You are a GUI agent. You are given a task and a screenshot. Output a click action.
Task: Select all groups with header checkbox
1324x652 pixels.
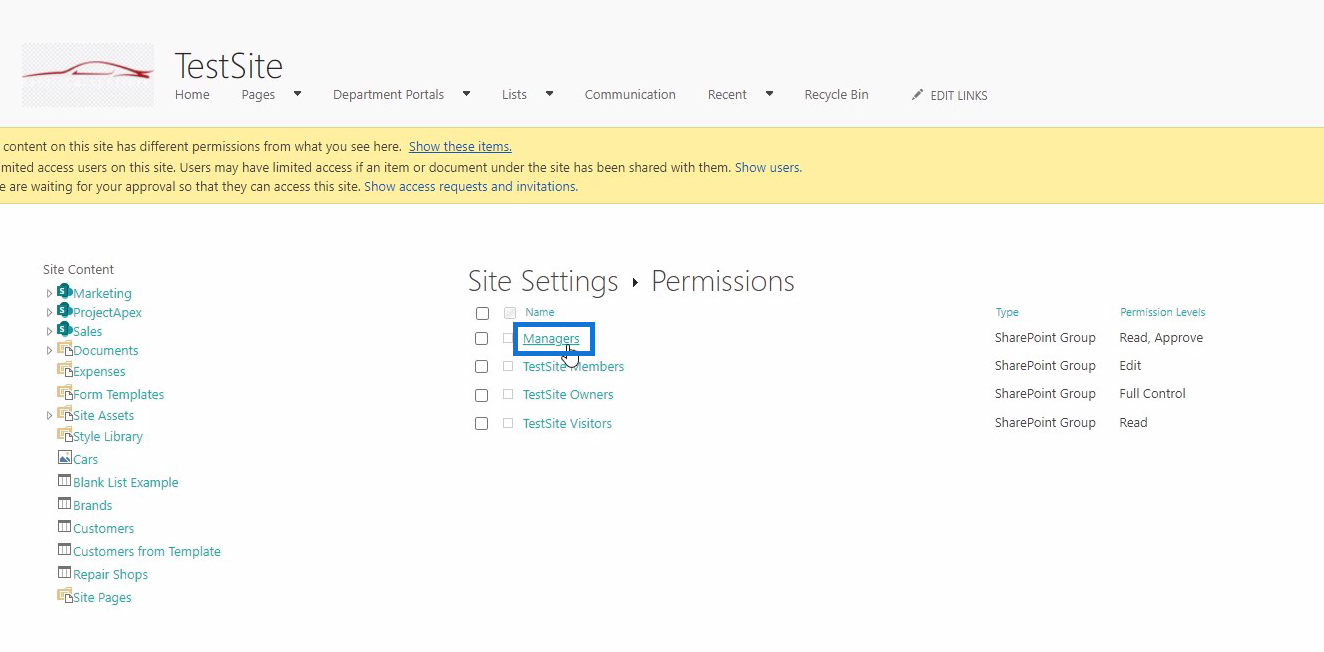click(482, 313)
